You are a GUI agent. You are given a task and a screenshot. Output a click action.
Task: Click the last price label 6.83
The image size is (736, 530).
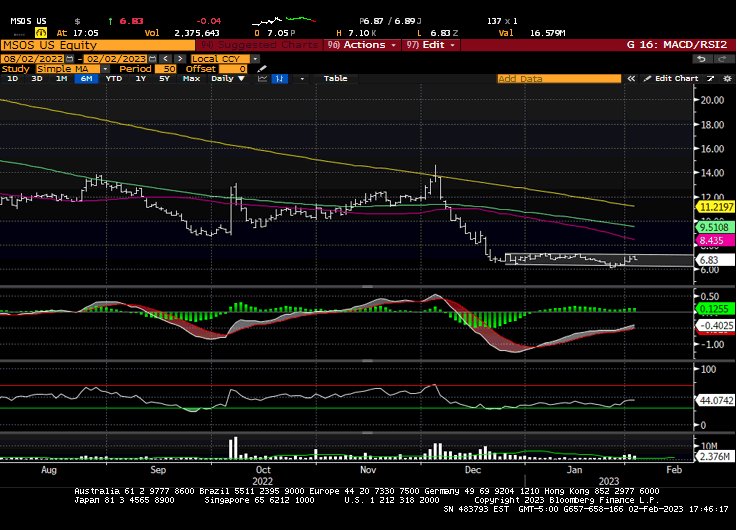pyautogui.click(x=714, y=260)
